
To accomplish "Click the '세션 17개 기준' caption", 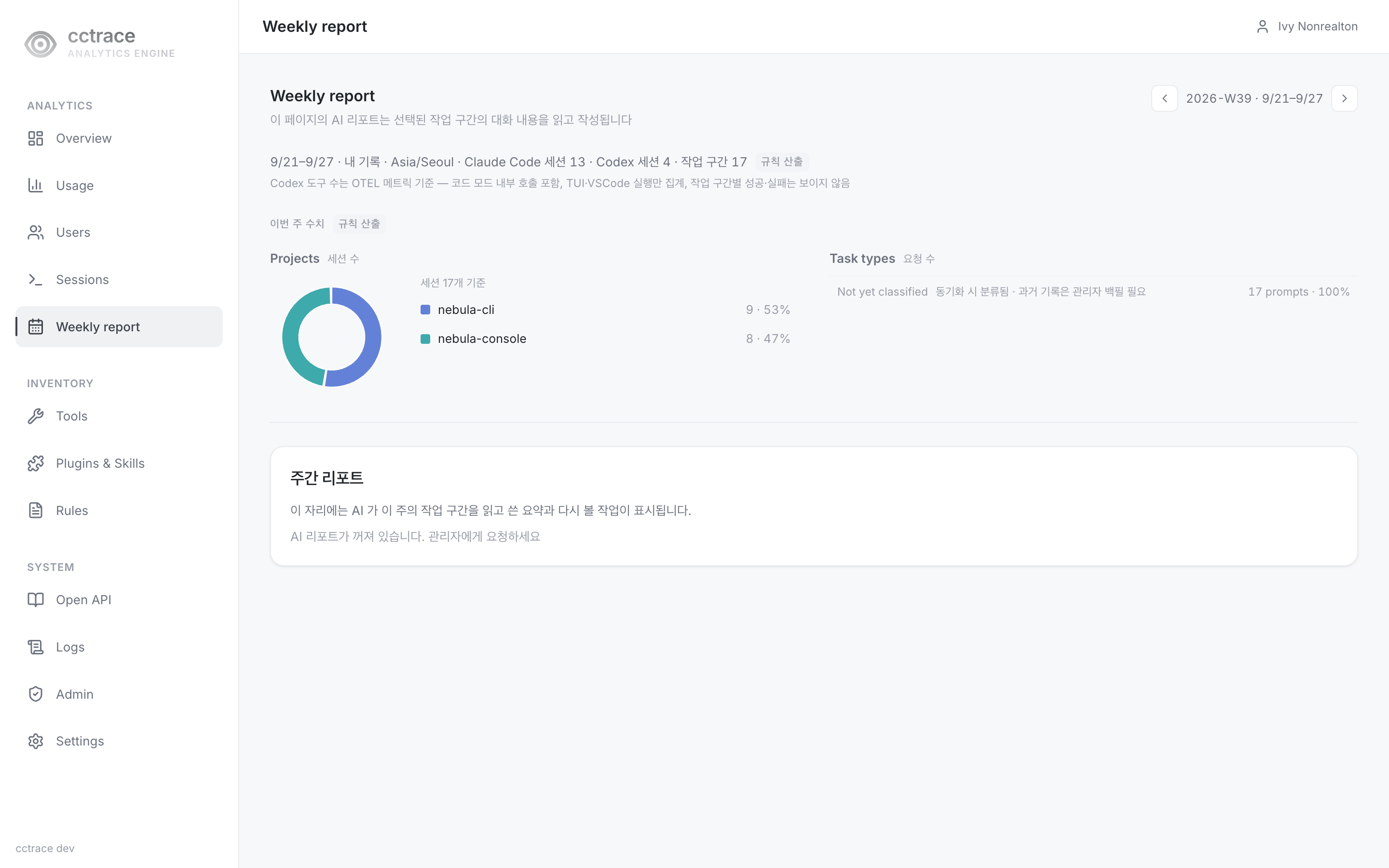I will [x=453, y=283].
